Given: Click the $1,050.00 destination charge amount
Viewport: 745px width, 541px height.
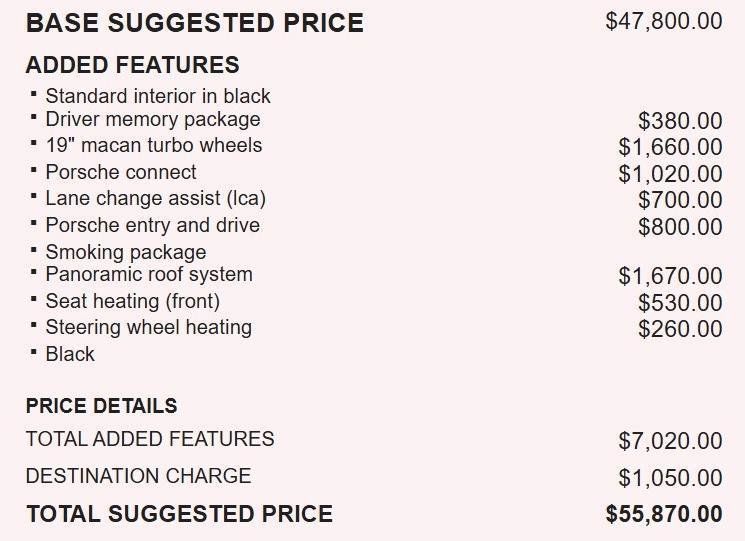Looking at the screenshot, I should (670, 478).
